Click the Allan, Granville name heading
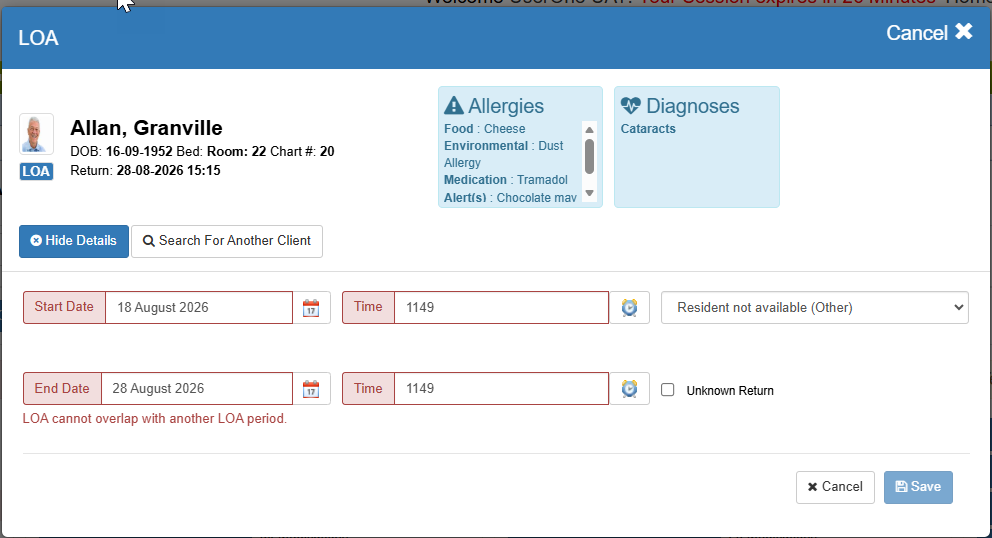The image size is (992, 538). pyautogui.click(x=146, y=128)
